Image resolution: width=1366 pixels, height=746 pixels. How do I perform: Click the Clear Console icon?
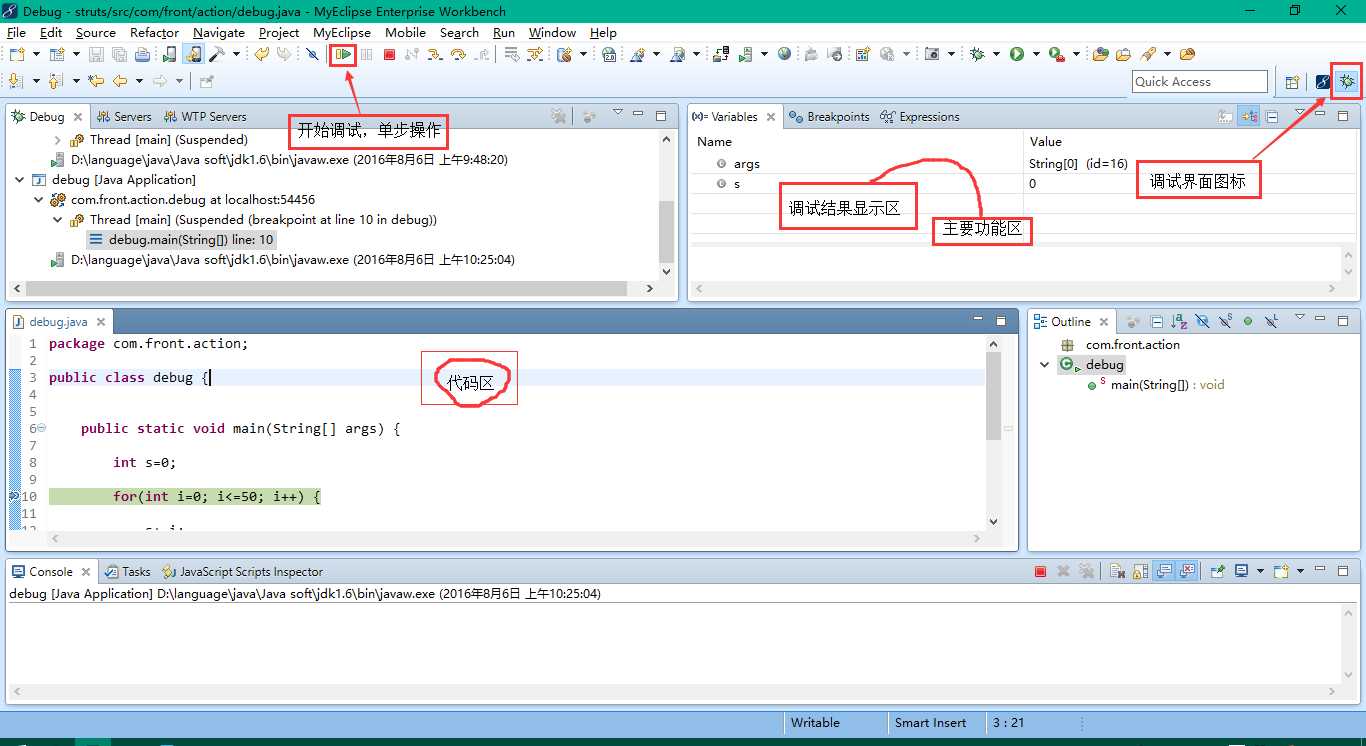(x=1117, y=571)
